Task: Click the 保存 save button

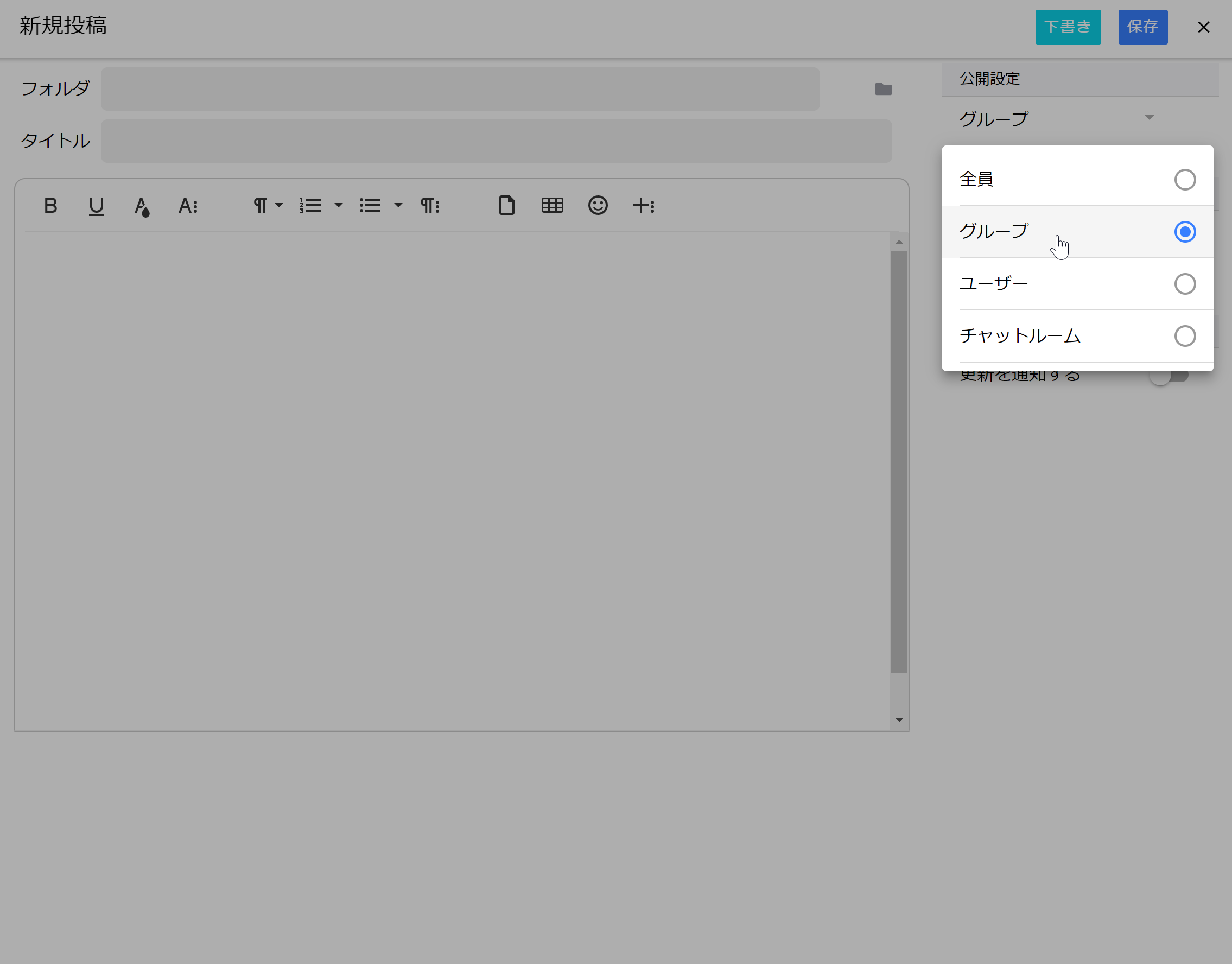Action: click(1143, 27)
